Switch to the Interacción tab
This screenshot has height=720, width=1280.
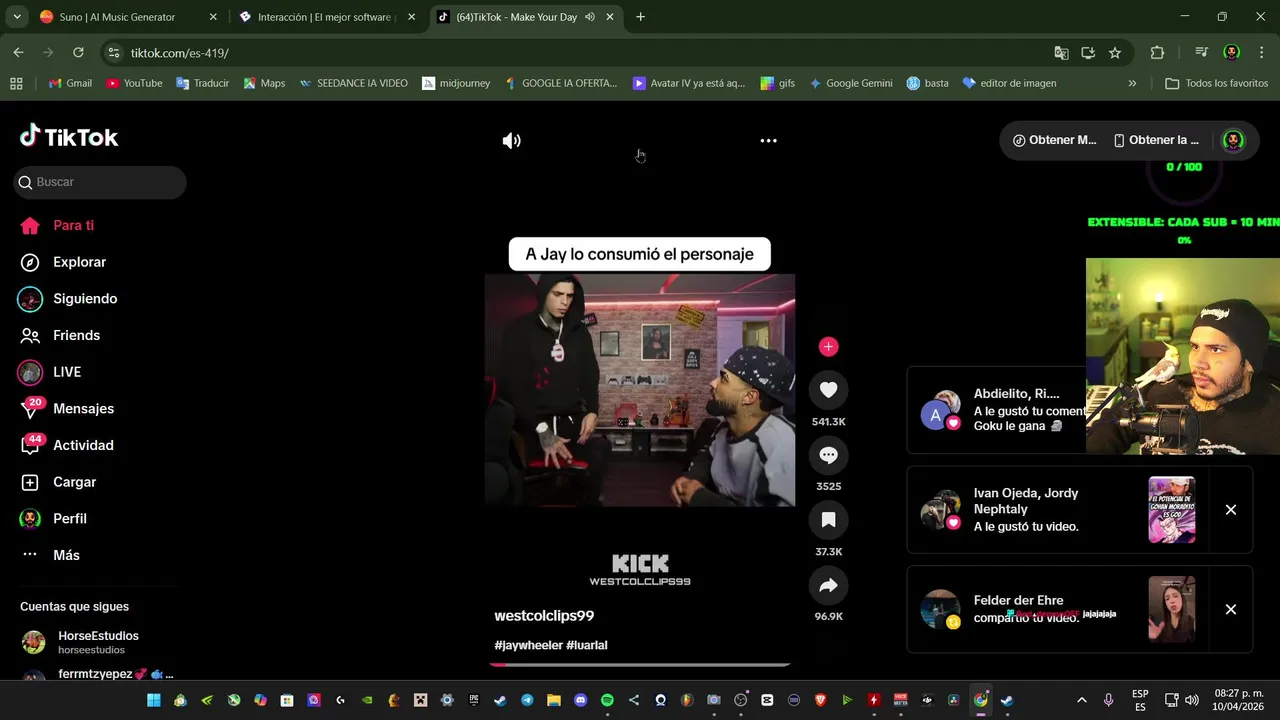tap(326, 17)
